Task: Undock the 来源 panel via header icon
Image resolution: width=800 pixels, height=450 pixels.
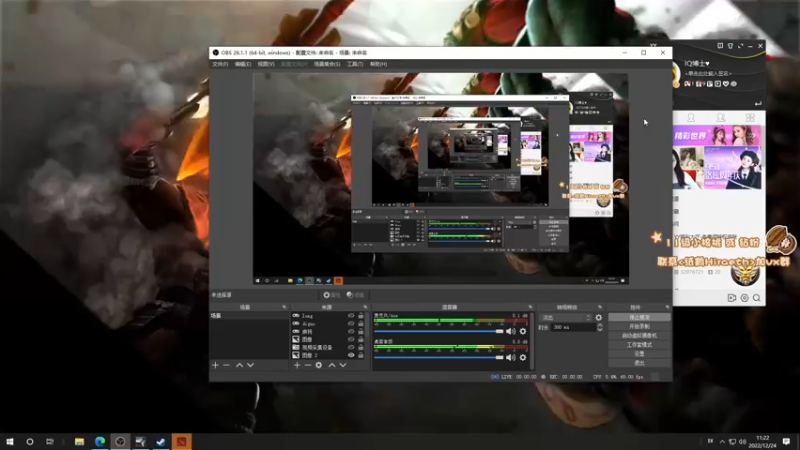Action: coord(365,307)
